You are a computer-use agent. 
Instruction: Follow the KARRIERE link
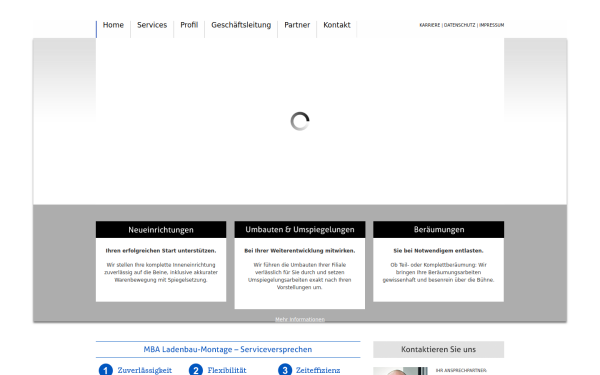tap(430, 25)
